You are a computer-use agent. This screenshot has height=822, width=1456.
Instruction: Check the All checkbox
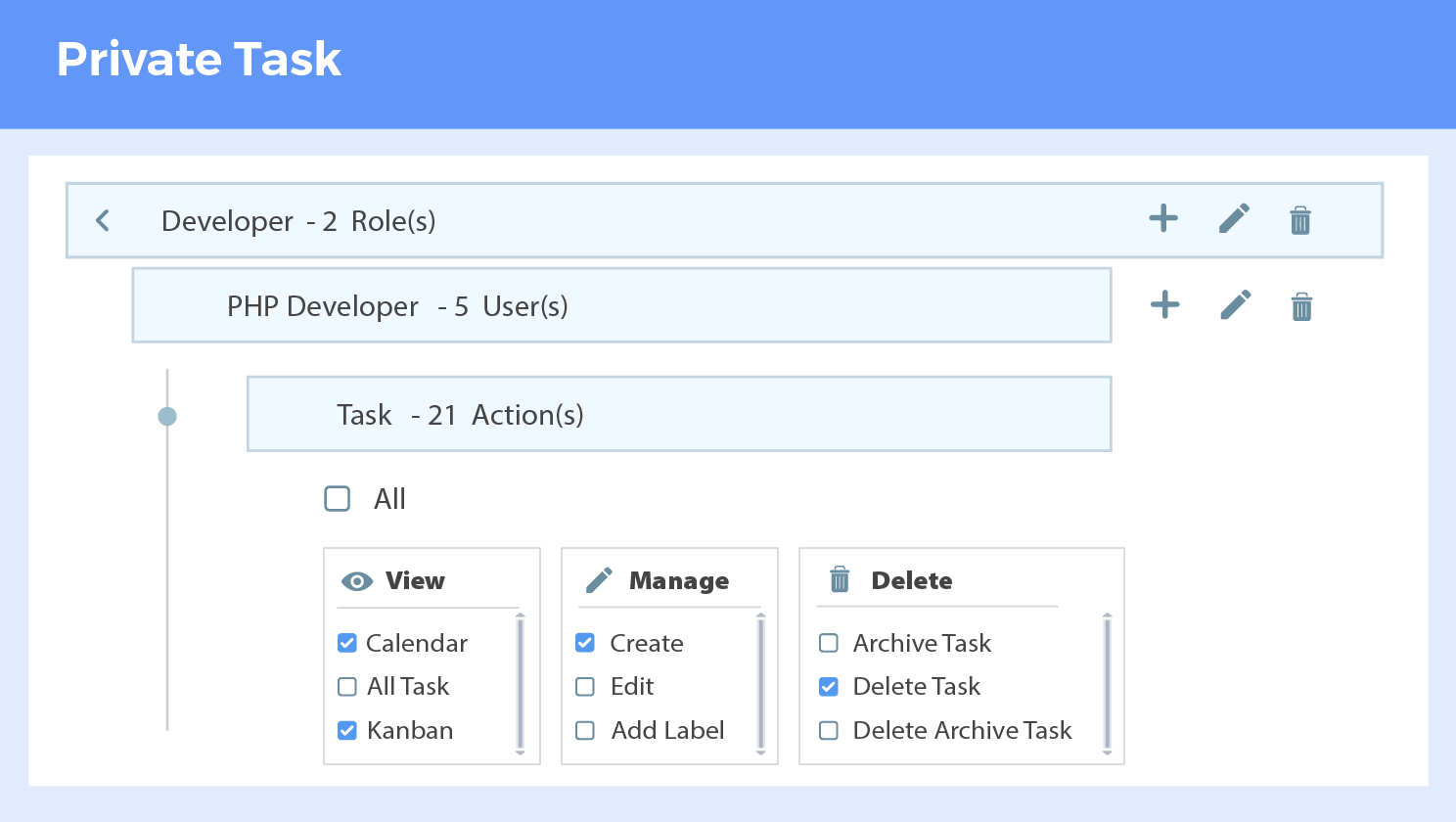click(x=338, y=499)
